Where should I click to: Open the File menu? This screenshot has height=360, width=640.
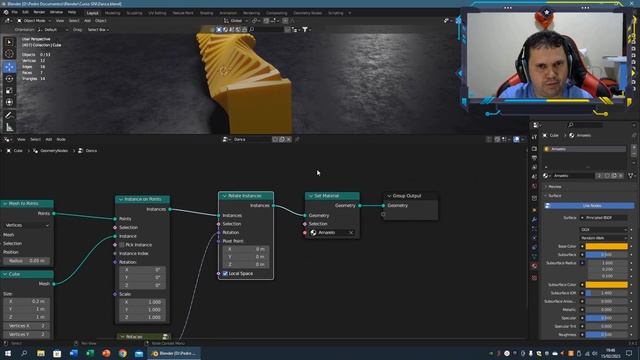(15, 13)
